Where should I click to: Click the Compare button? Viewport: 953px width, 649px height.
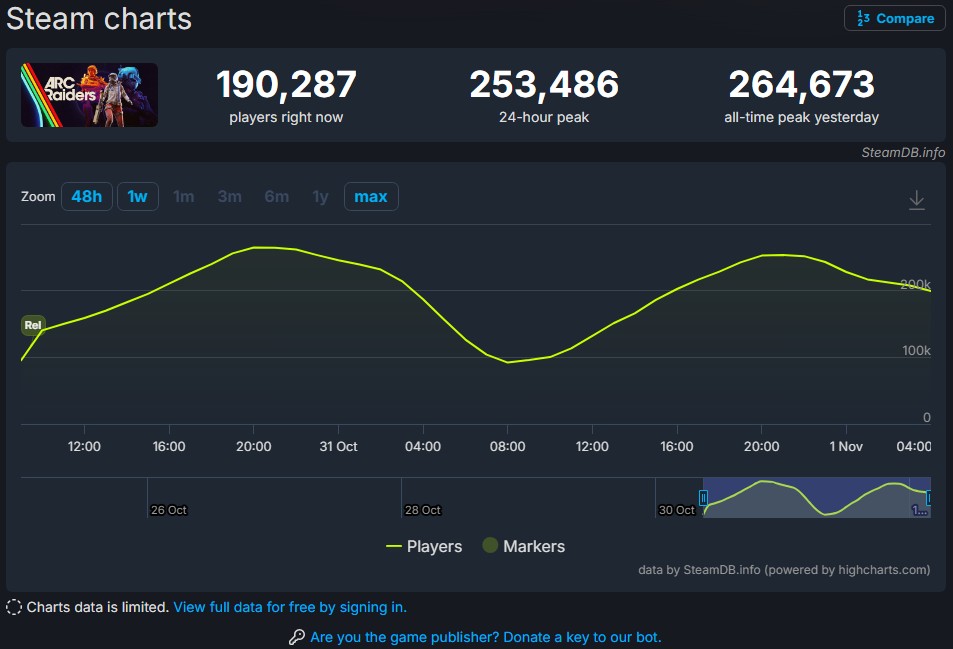coord(895,18)
